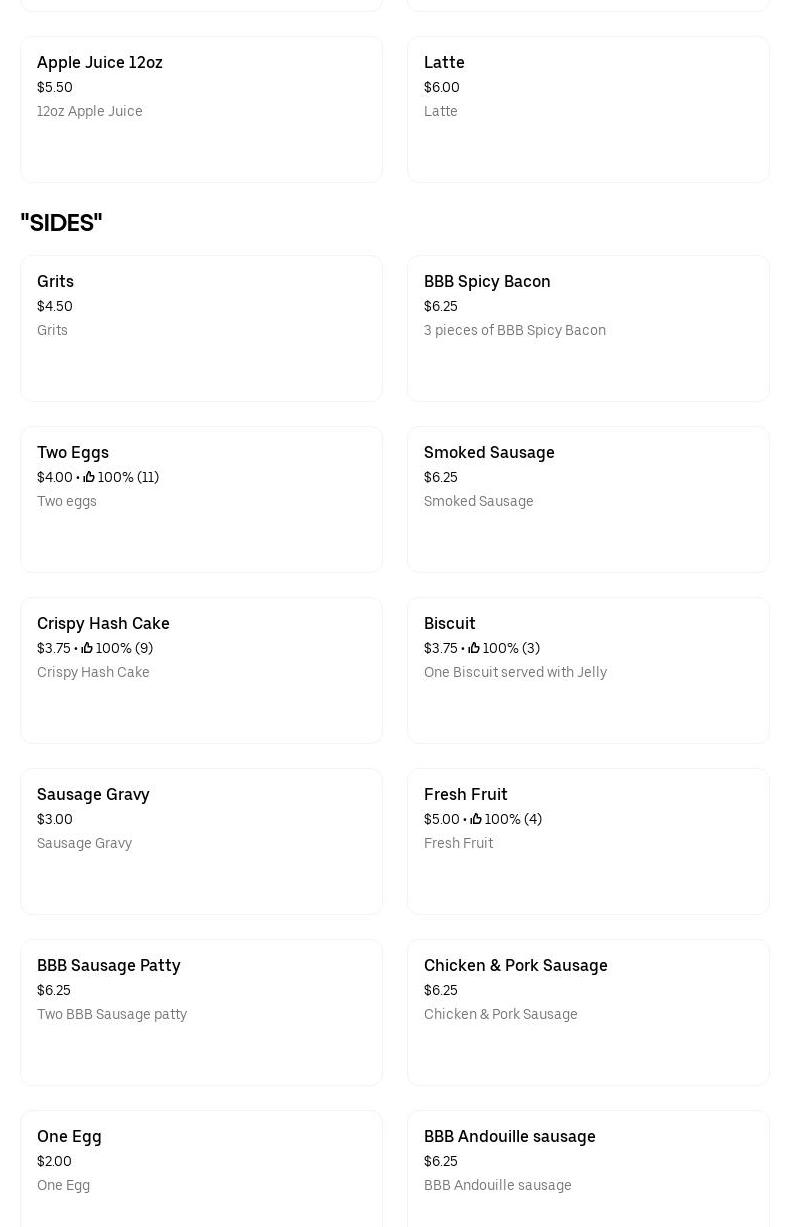
Task: Click the thumbs-up icon on Biscuit
Action: (x=474, y=649)
